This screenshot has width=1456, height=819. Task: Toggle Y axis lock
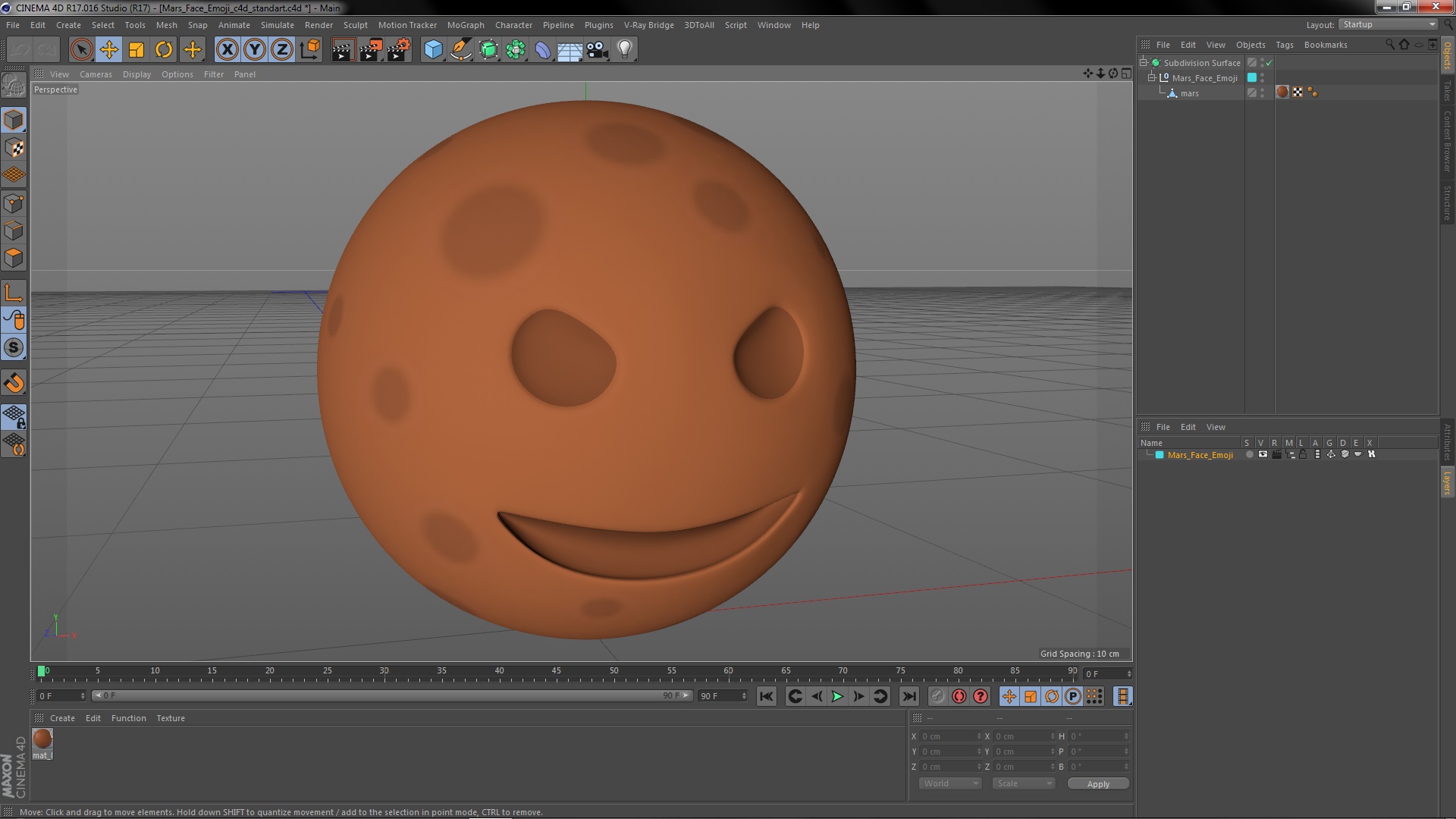(255, 50)
